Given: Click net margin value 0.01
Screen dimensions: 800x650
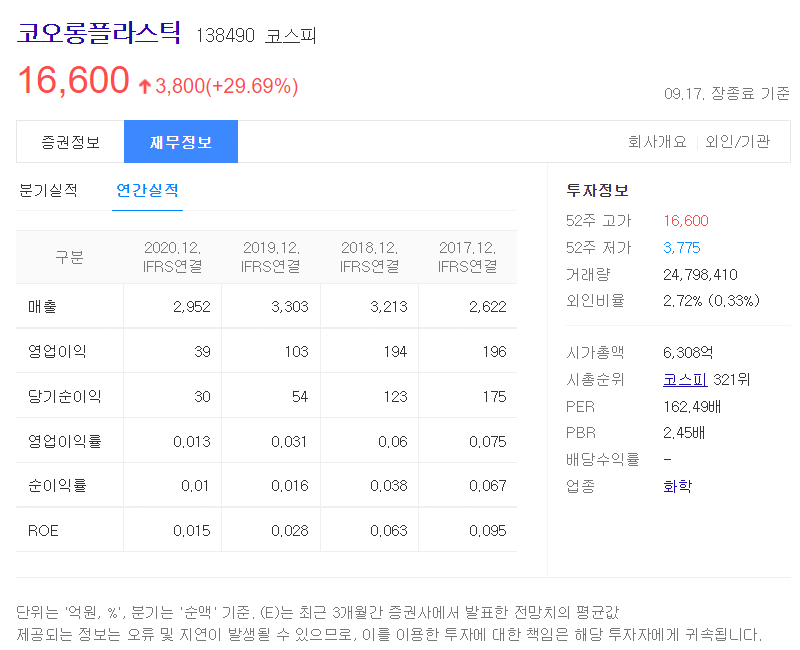Looking at the screenshot, I should click(195, 485).
